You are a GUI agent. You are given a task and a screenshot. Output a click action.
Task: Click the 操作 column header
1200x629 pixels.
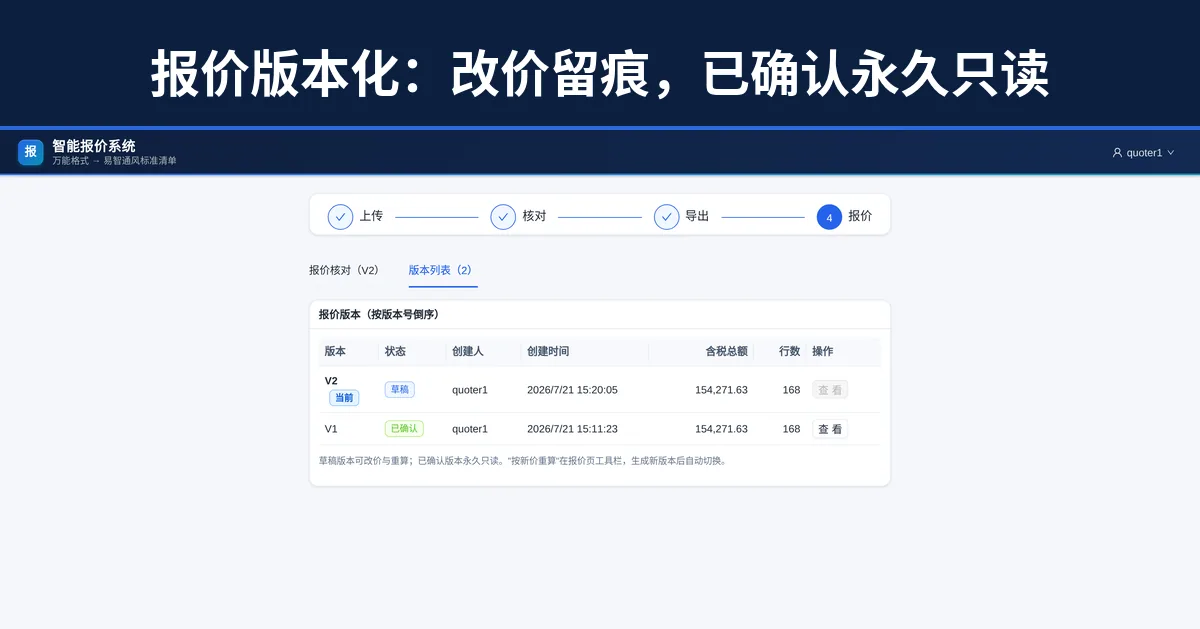(823, 351)
